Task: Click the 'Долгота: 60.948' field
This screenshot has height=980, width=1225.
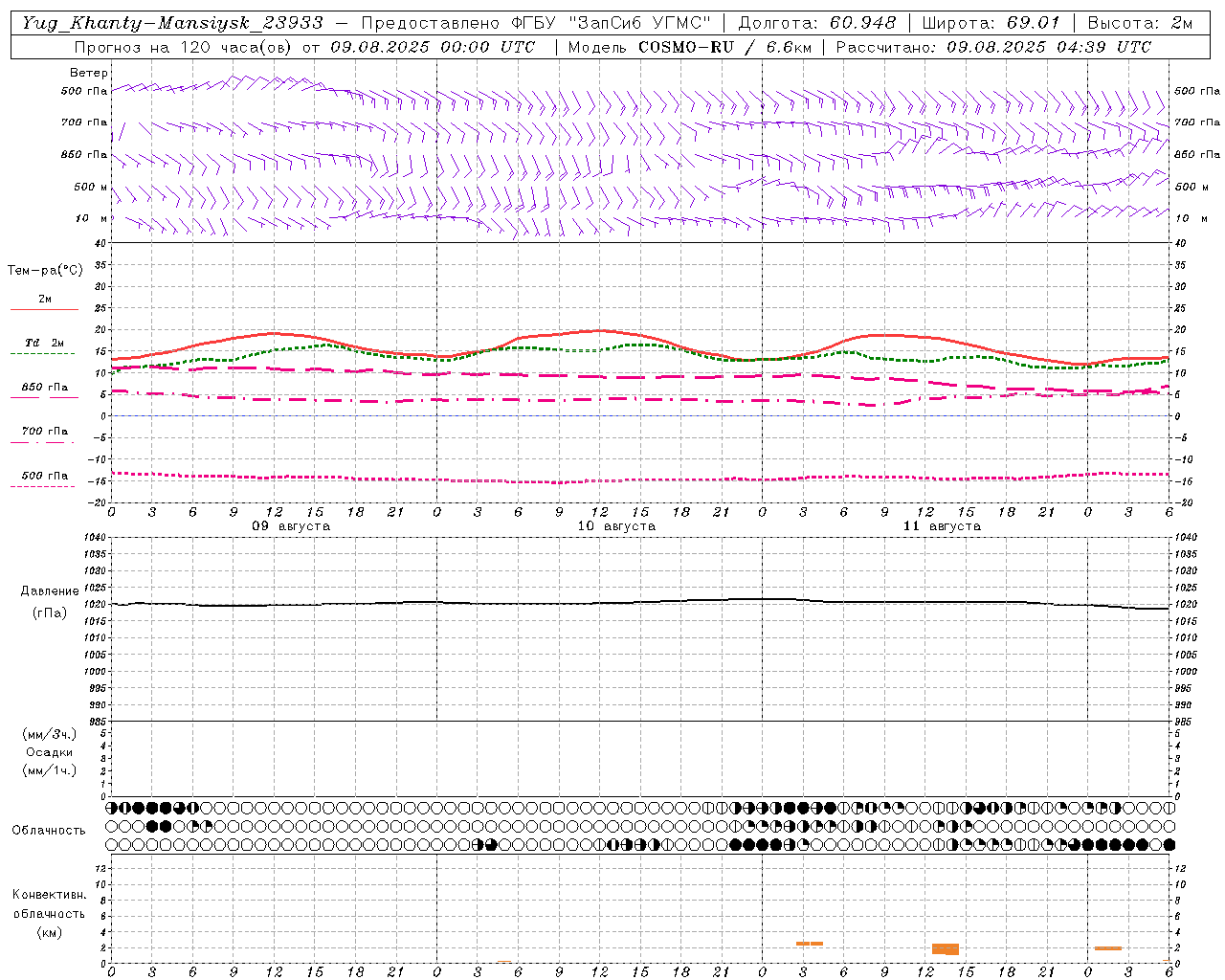Action: pyautogui.click(x=817, y=23)
